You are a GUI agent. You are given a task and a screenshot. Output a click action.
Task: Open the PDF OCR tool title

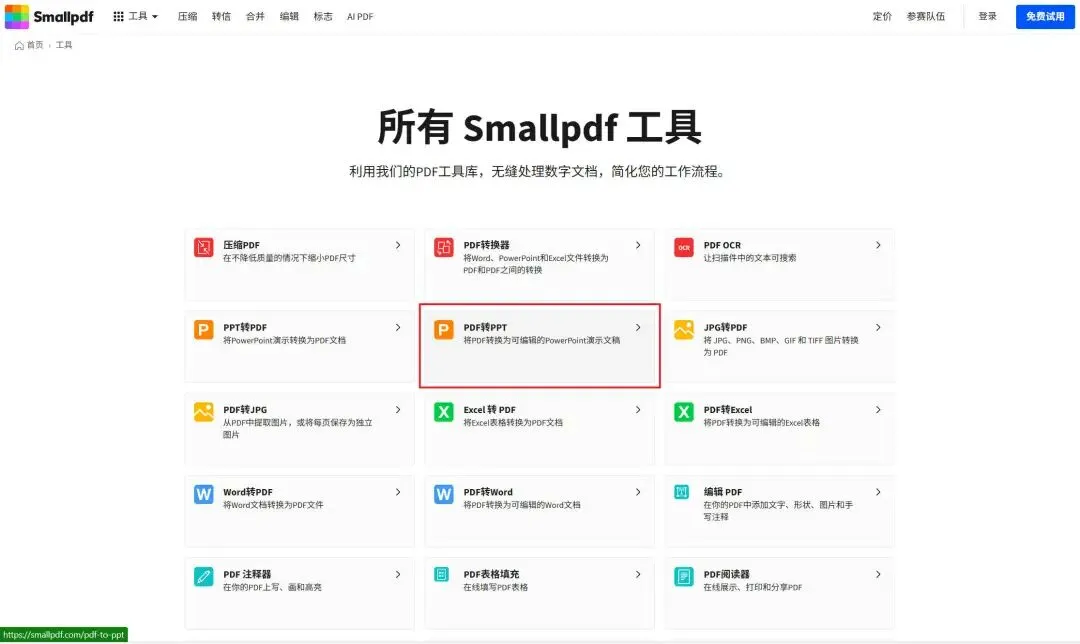point(723,245)
